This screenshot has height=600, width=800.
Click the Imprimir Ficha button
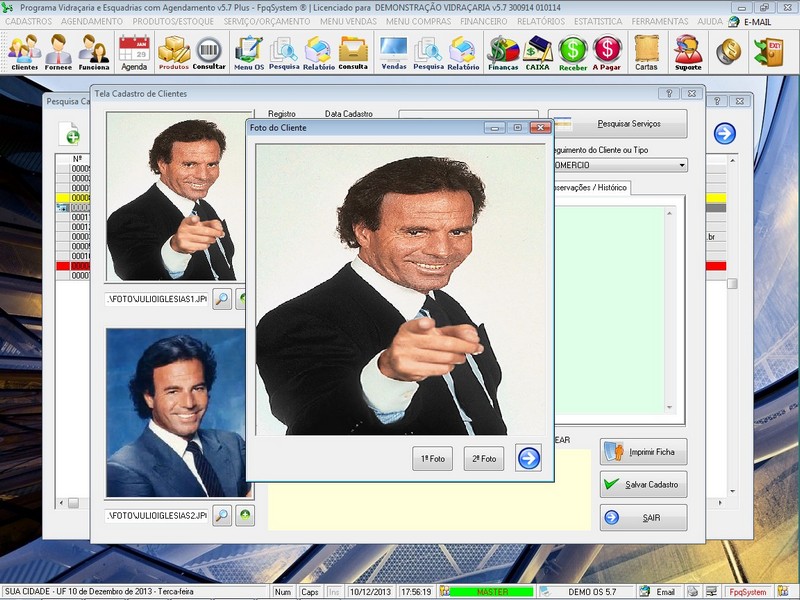[x=643, y=452]
